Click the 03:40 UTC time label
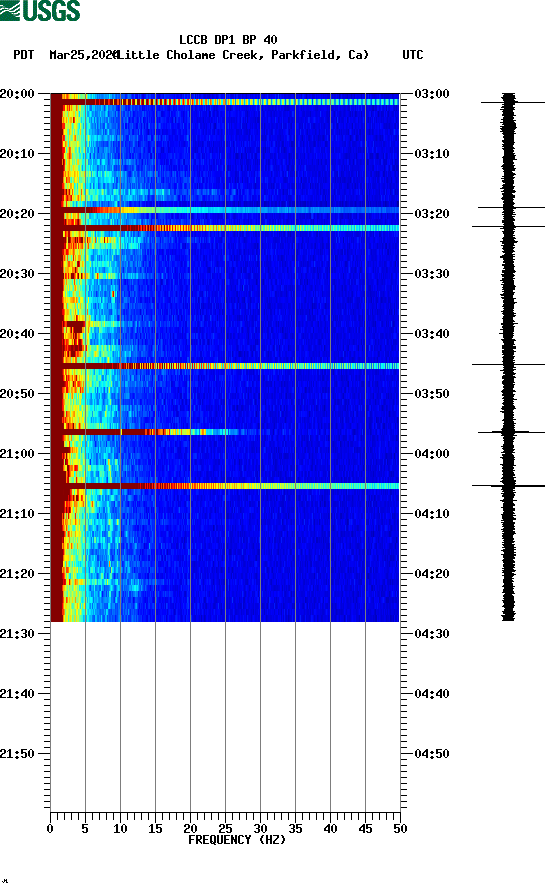 pyautogui.click(x=432, y=334)
